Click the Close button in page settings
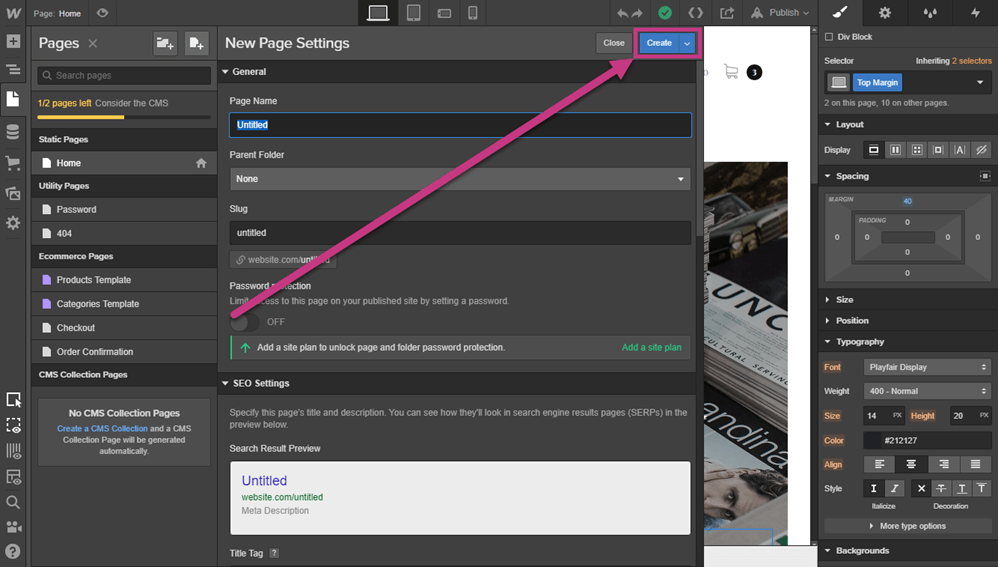 (x=614, y=43)
